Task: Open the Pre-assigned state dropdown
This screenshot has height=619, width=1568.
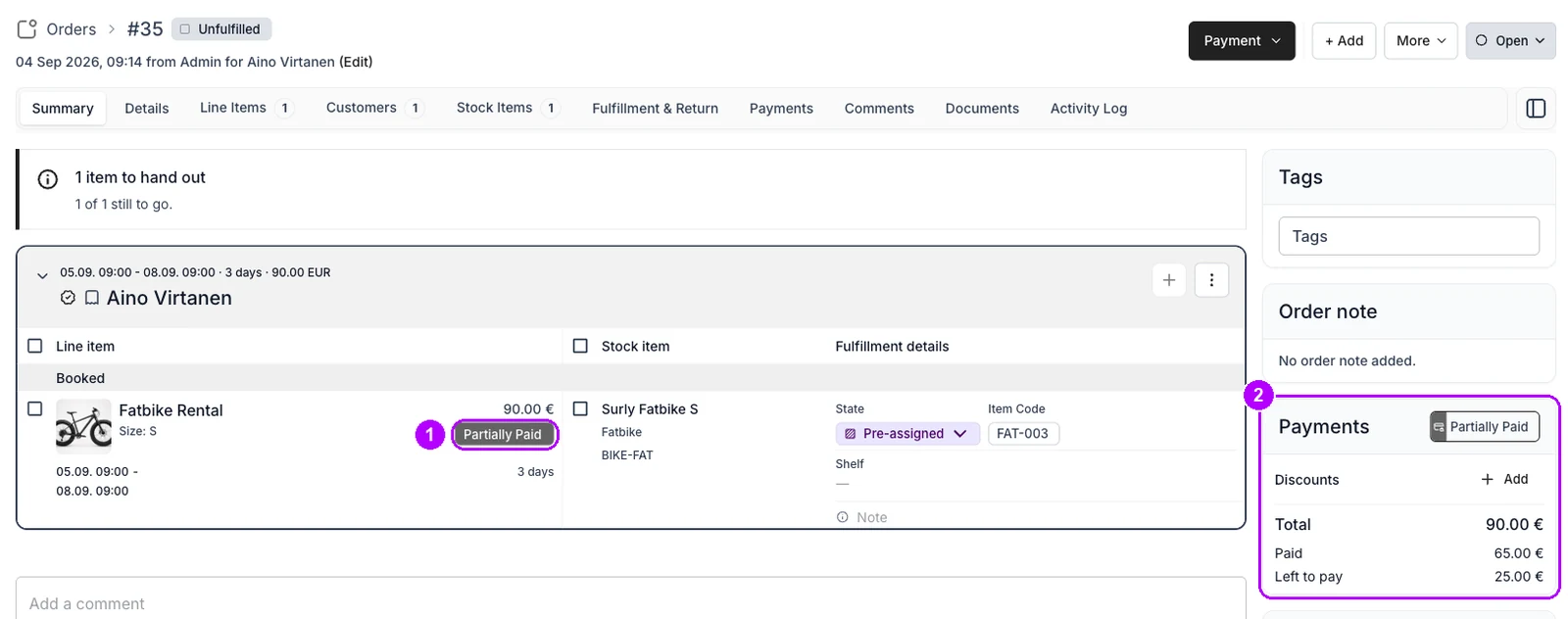Action: 907,434
